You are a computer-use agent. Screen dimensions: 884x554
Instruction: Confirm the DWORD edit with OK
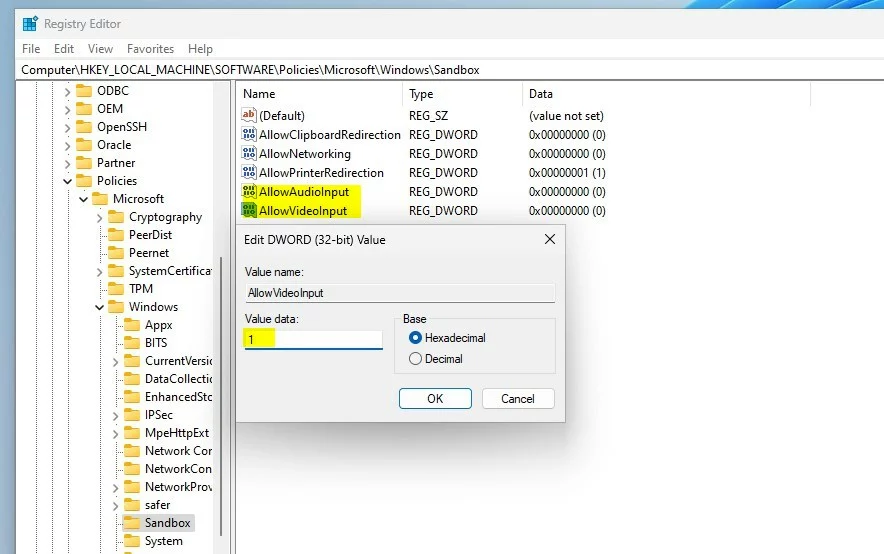pos(435,398)
